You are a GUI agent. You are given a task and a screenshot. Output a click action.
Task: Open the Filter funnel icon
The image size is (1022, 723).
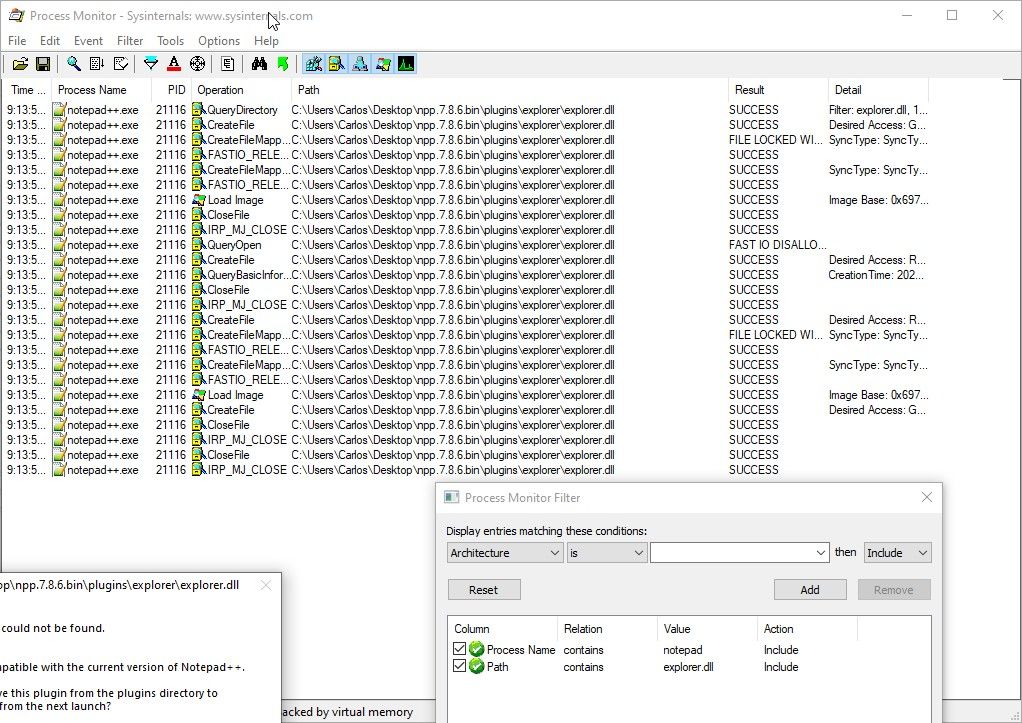point(151,64)
